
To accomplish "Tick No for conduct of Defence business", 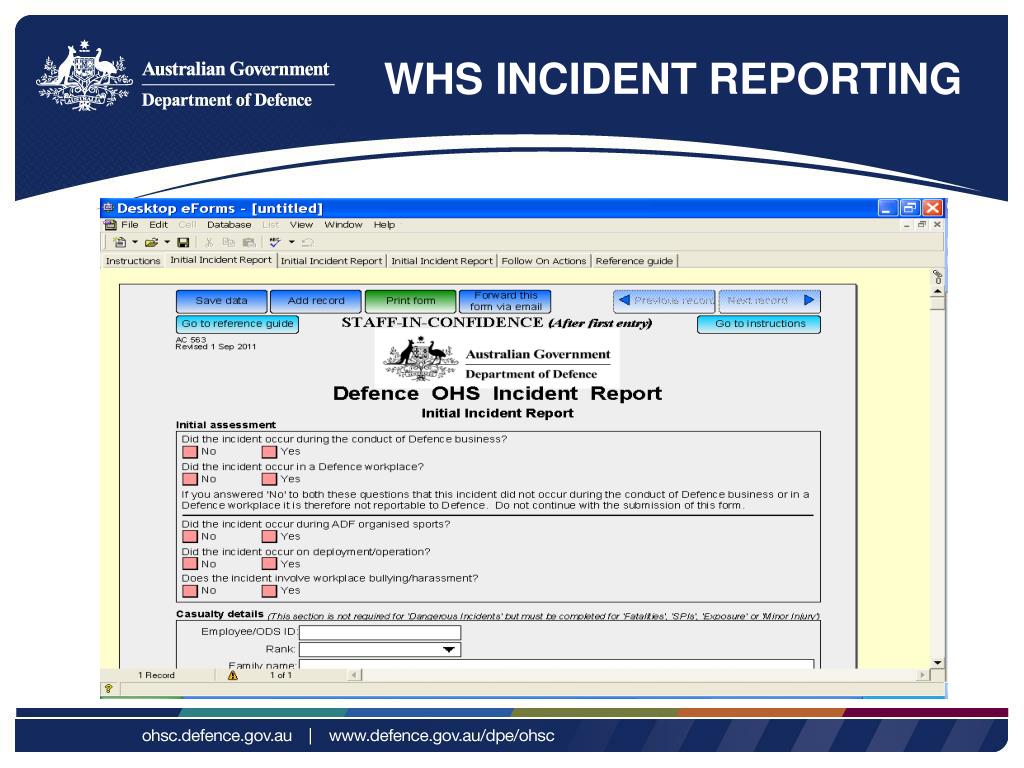I will (x=190, y=452).
